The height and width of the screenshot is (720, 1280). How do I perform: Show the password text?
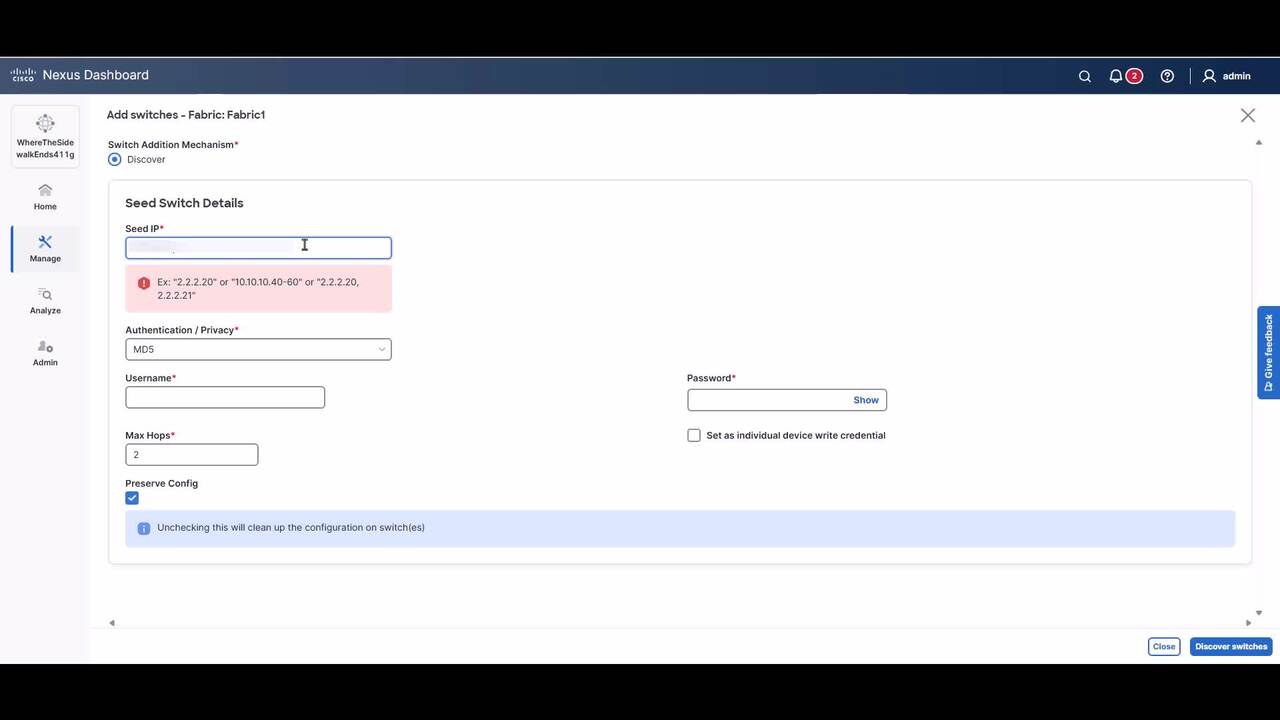tap(865, 400)
